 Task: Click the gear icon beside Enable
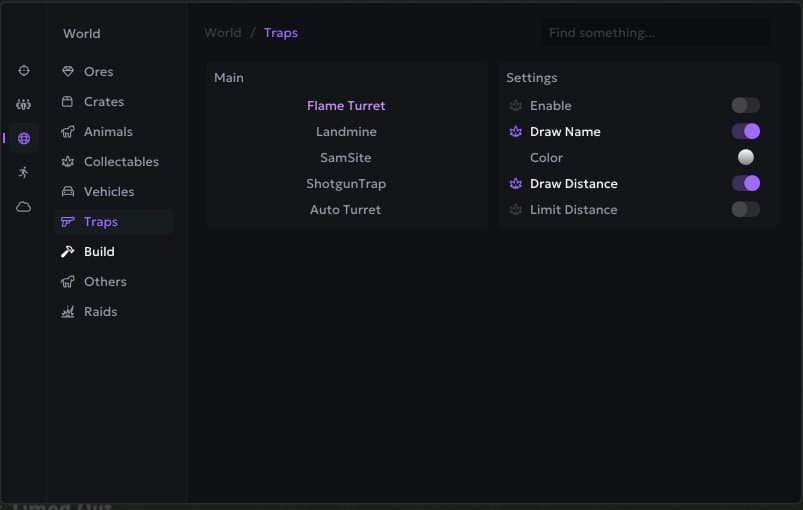click(x=516, y=105)
